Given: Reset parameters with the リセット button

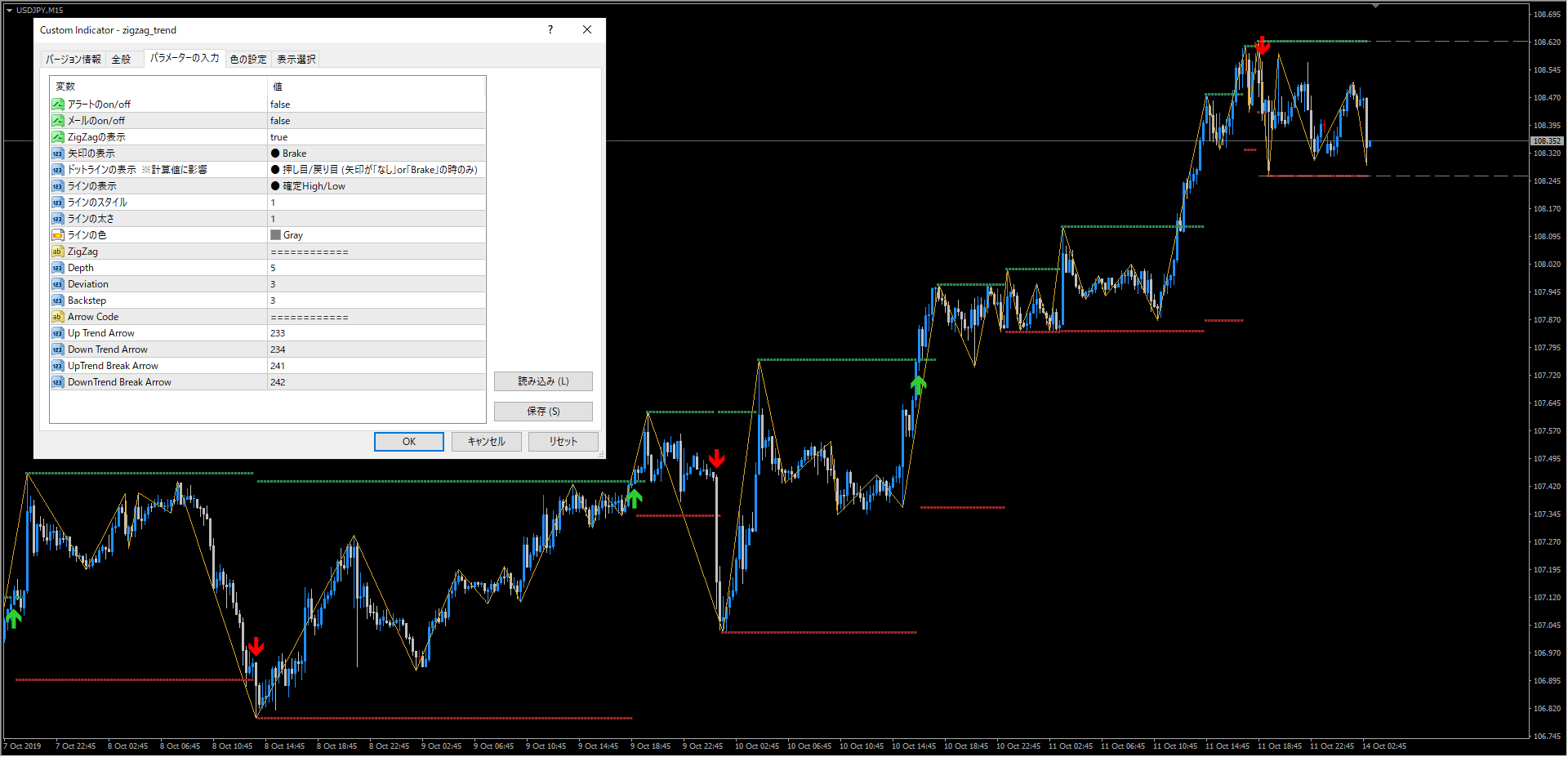Looking at the screenshot, I should click(563, 442).
